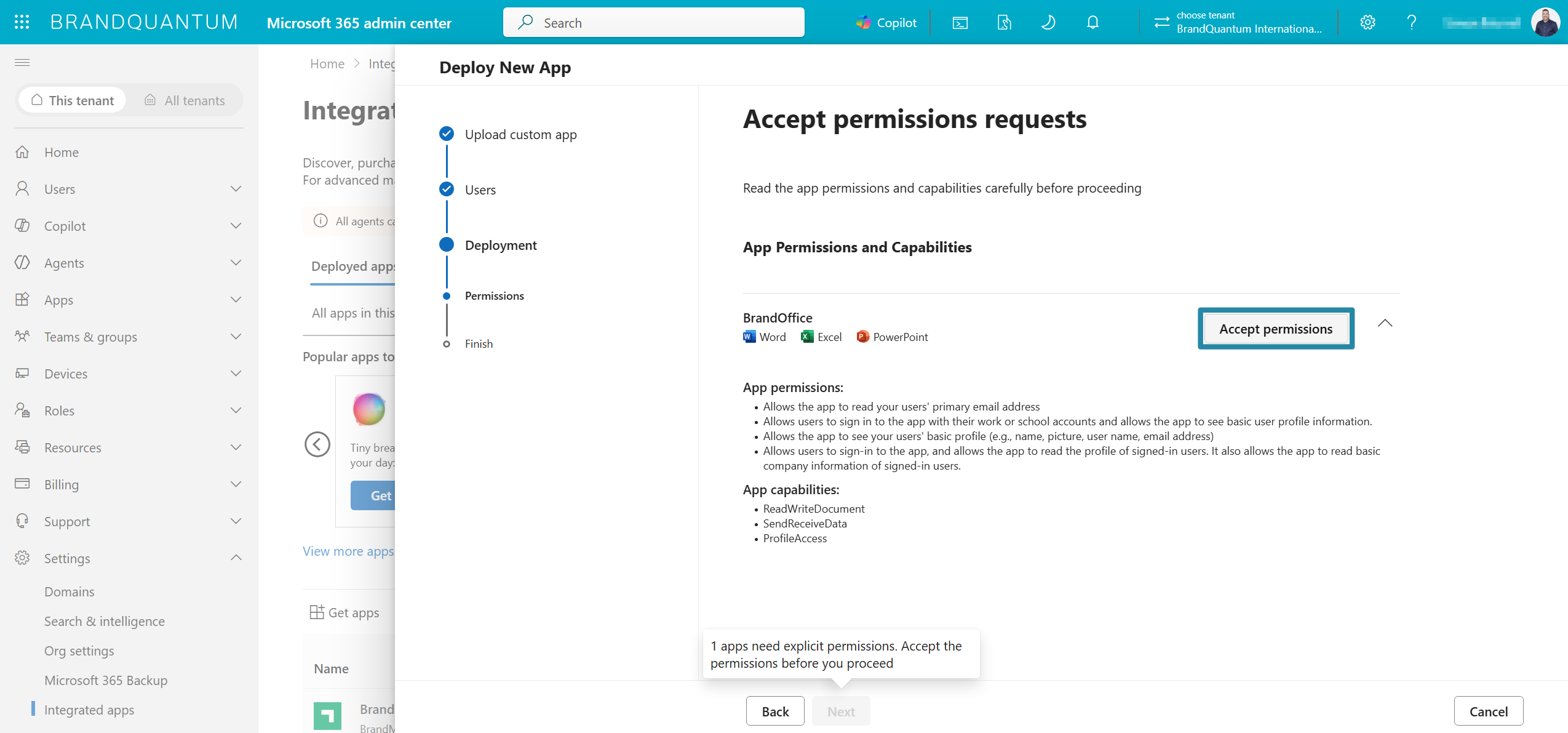Expand the Copilot nav section
The width and height of the screenshot is (1568, 733).
pos(236,226)
